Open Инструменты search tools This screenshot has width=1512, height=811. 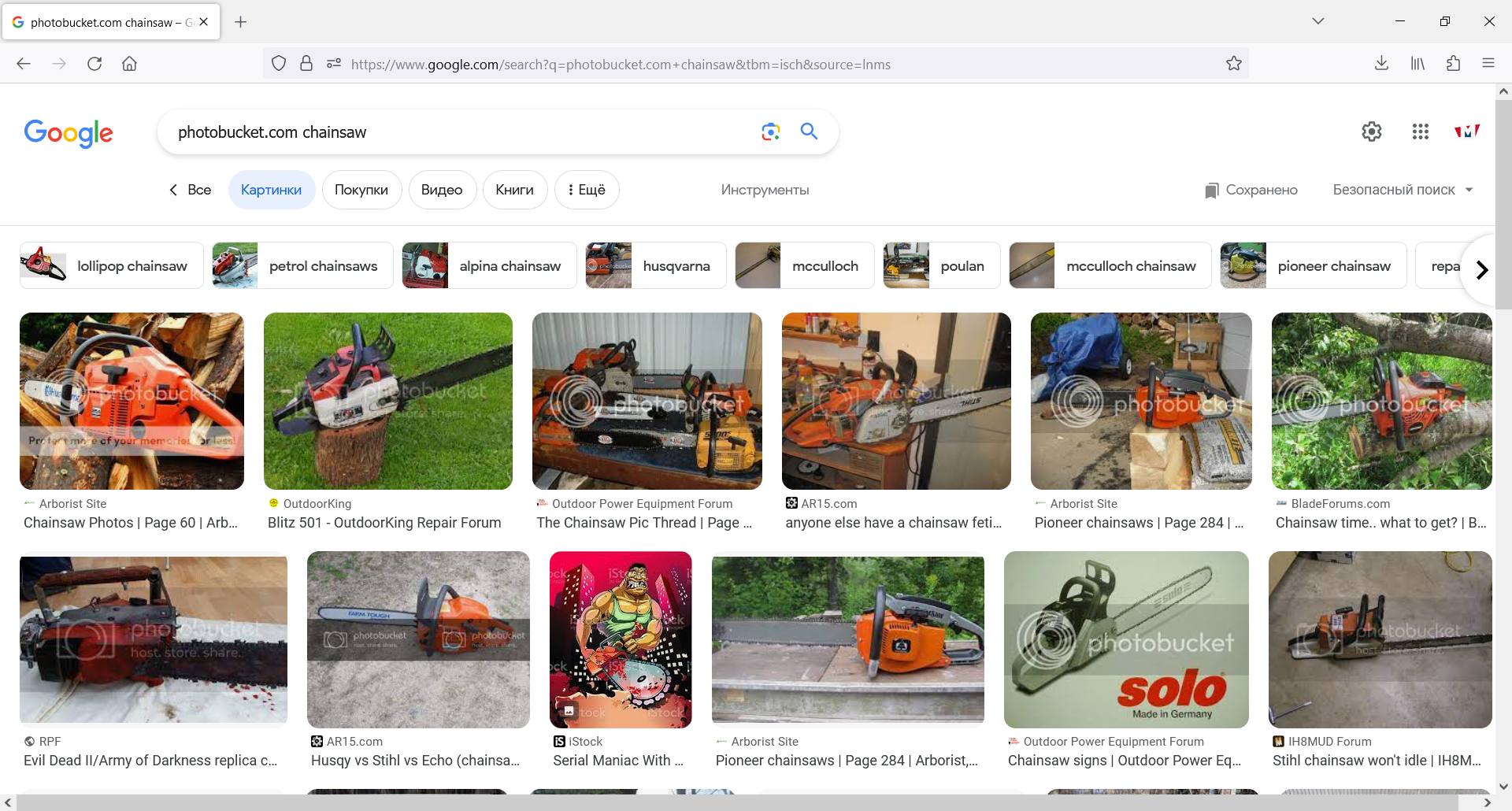(x=765, y=190)
